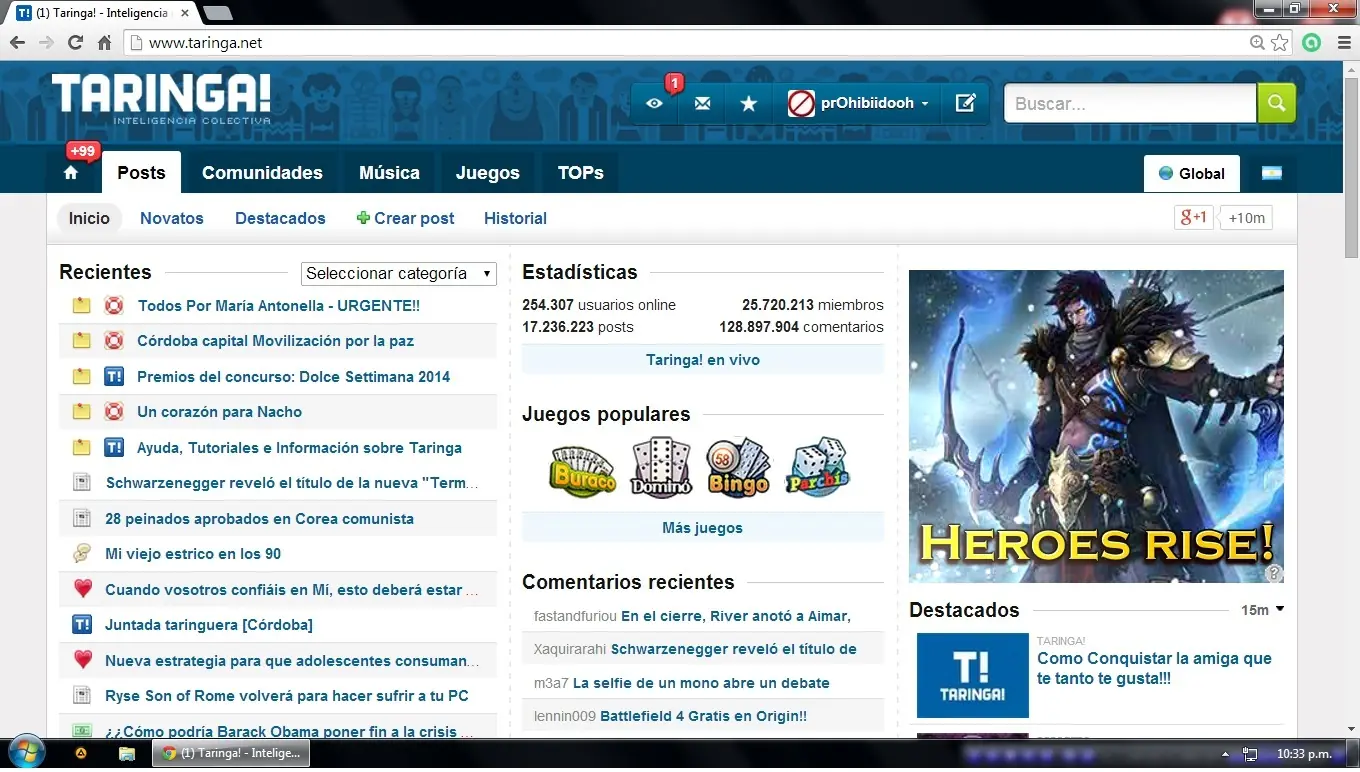The image size is (1360, 772).
Task: Open new browser tab
Action: point(217,13)
